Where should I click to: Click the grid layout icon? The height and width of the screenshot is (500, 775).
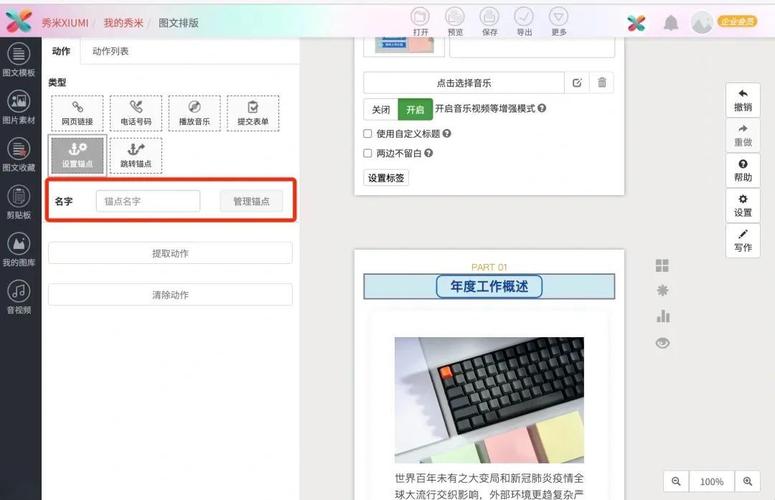click(662, 265)
